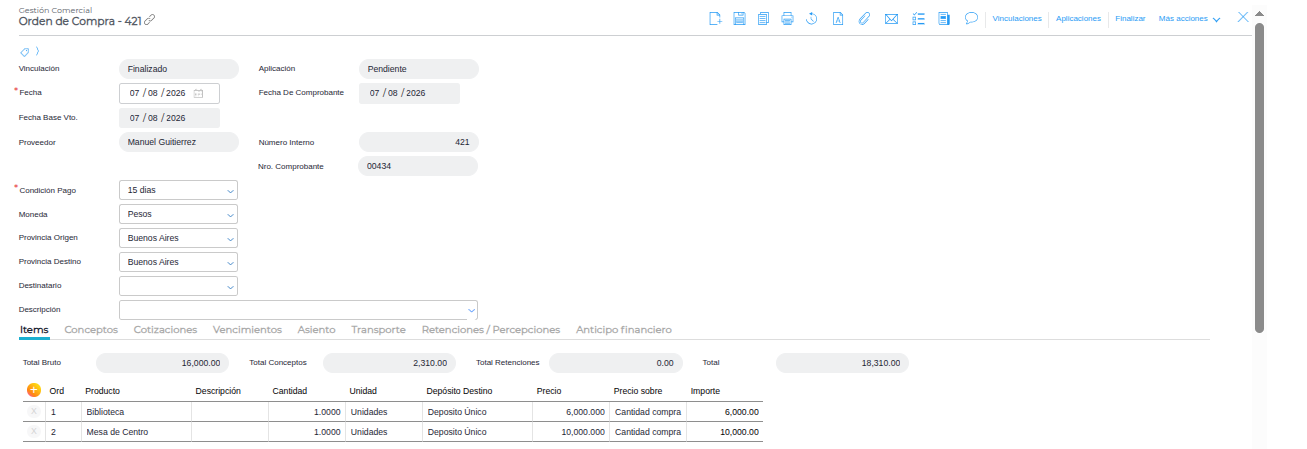Image resolution: width=1307 pixels, height=449 pixels.
Task: Click the vertical scrollbar
Action: click(x=1259, y=177)
